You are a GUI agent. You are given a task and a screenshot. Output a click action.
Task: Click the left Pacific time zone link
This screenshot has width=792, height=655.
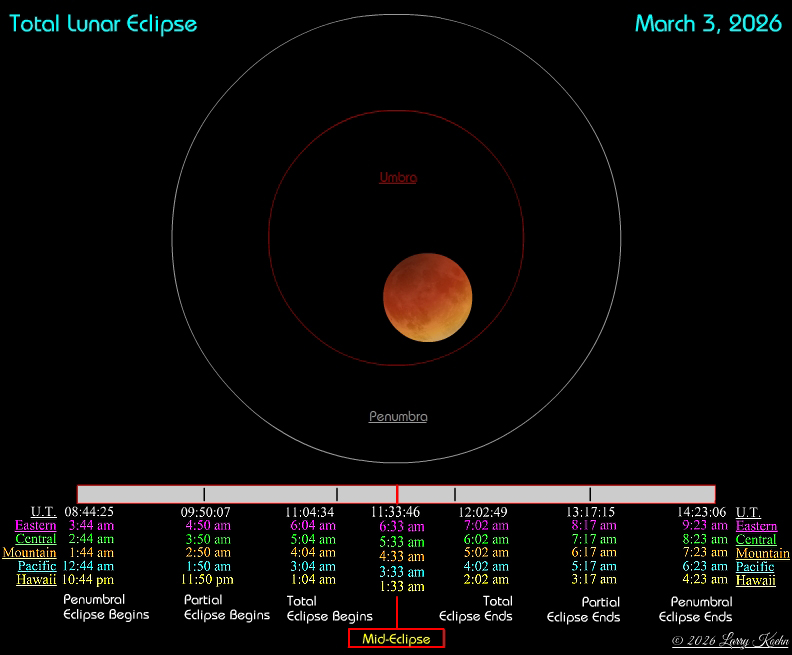(x=37, y=566)
